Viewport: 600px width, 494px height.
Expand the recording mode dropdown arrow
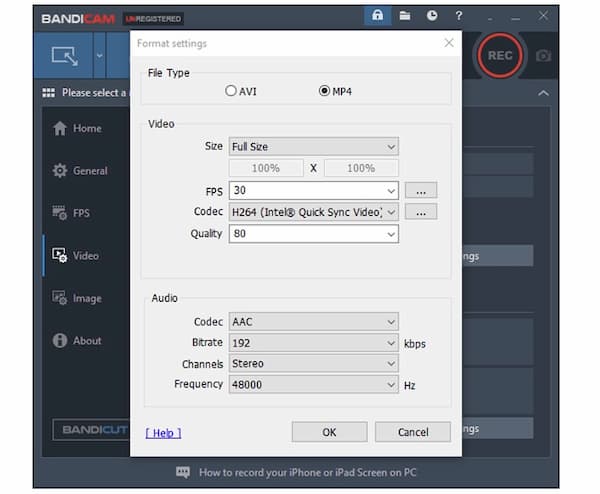[x=99, y=56]
